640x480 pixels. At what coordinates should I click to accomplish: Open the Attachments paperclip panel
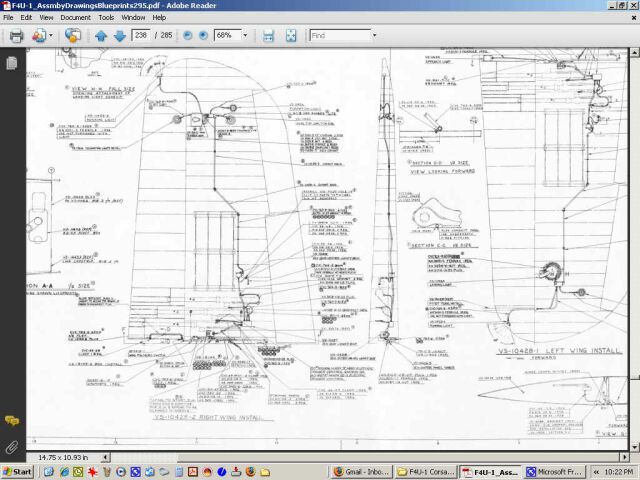[x=12, y=447]
